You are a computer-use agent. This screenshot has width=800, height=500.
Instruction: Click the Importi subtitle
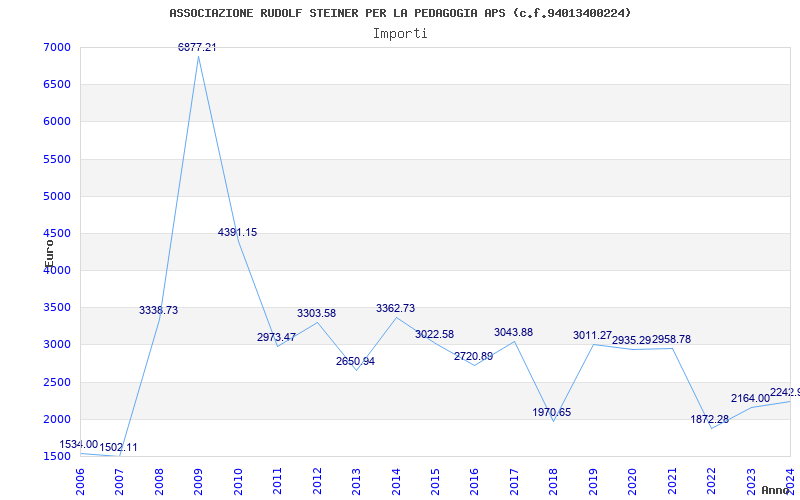400,34
